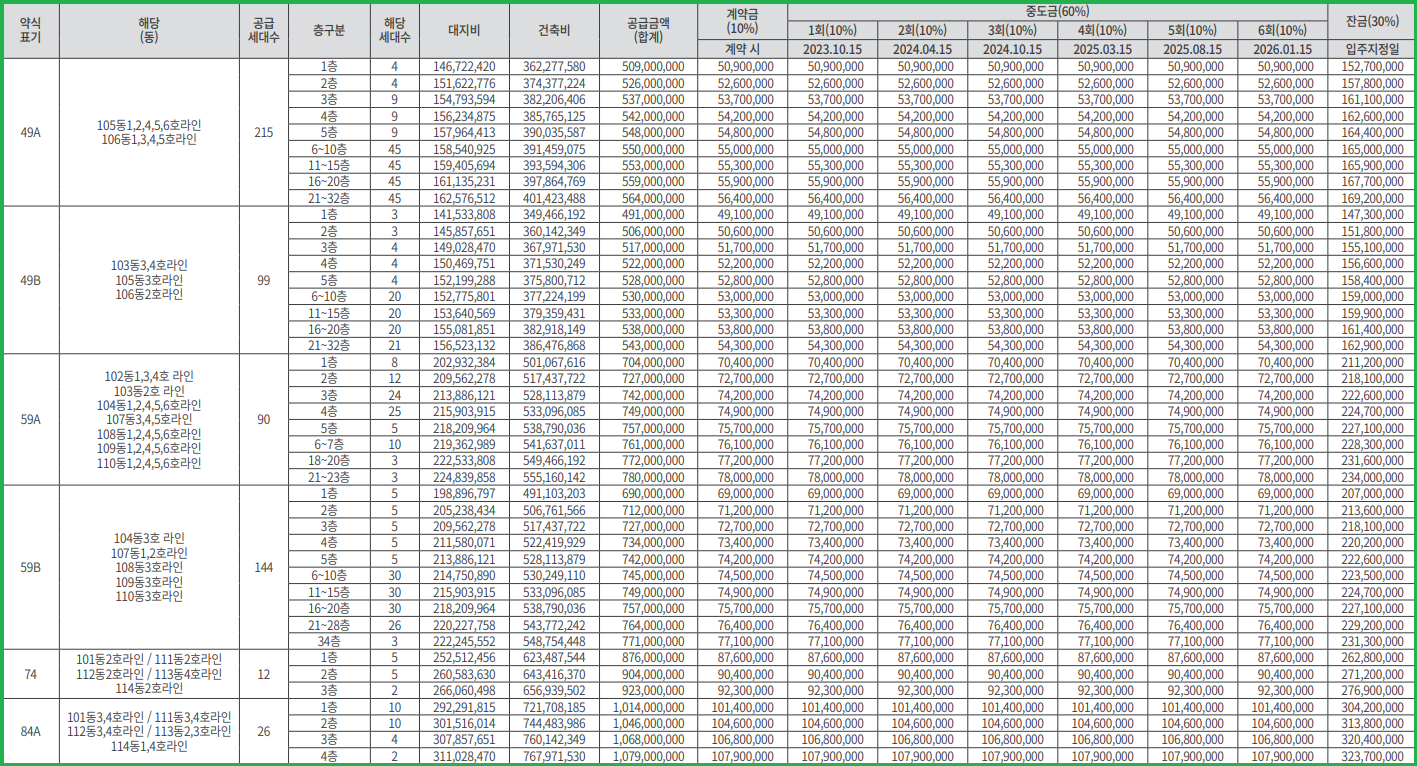This screenshot has height=766, width=1417.
Task: Click building cost 623,487,544
Action: pyautogui.click(x=554, y=658)
